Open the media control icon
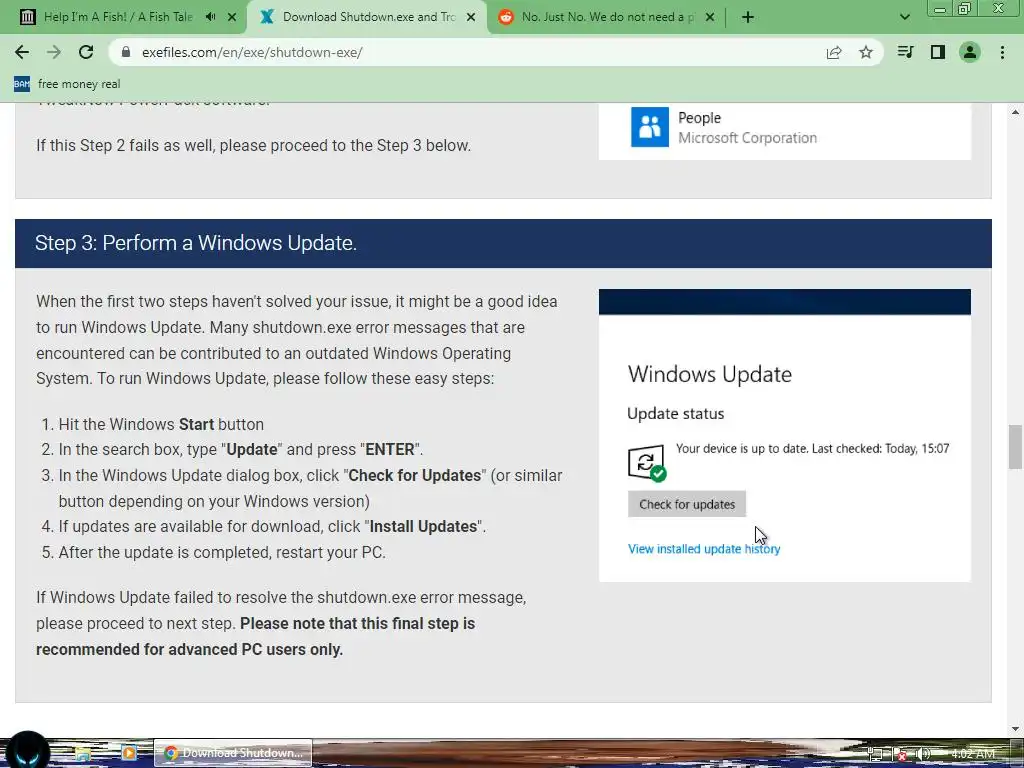 point(905,52)
